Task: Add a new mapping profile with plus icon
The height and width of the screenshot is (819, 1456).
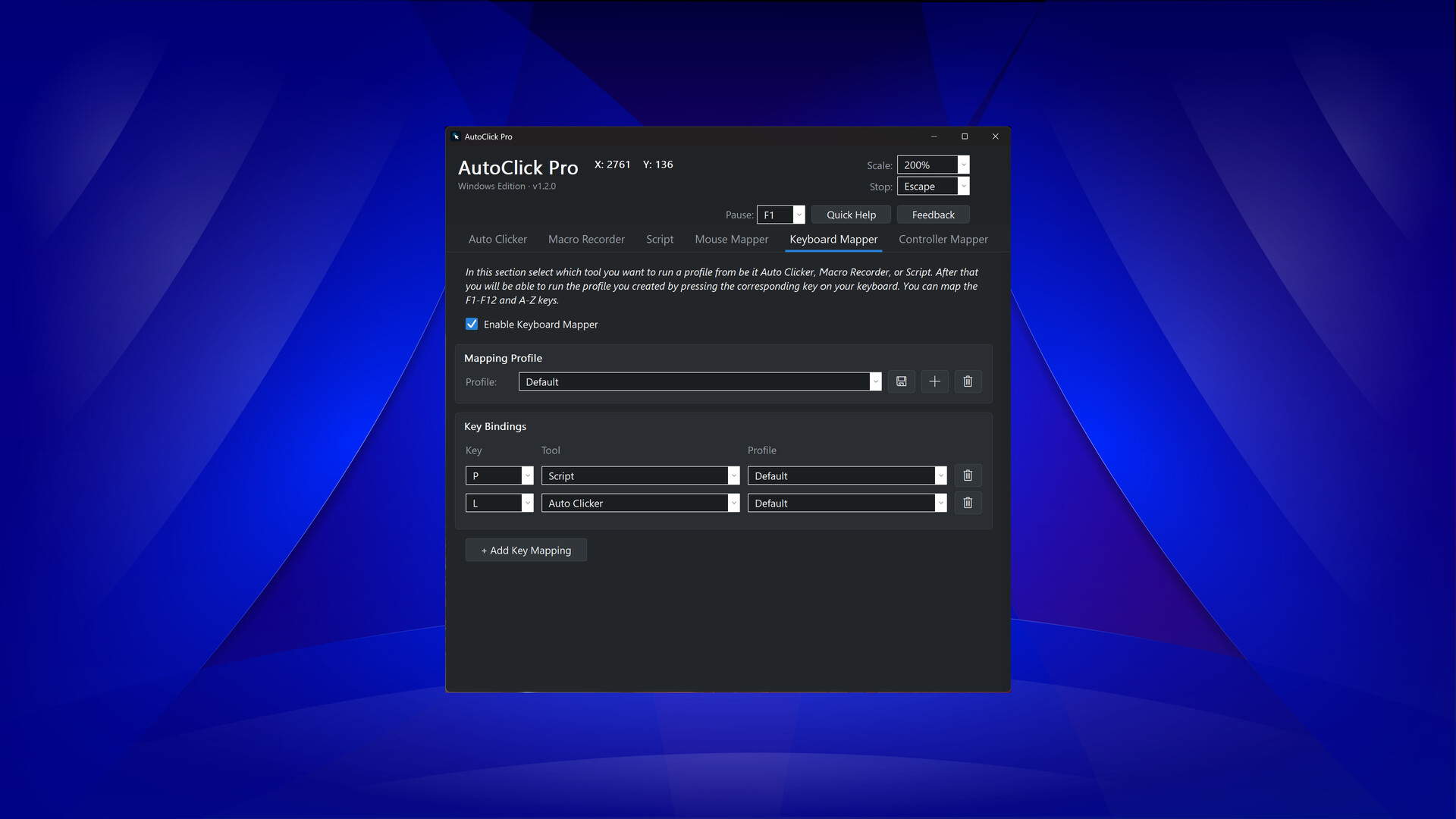Action: (x=934, y=381)
